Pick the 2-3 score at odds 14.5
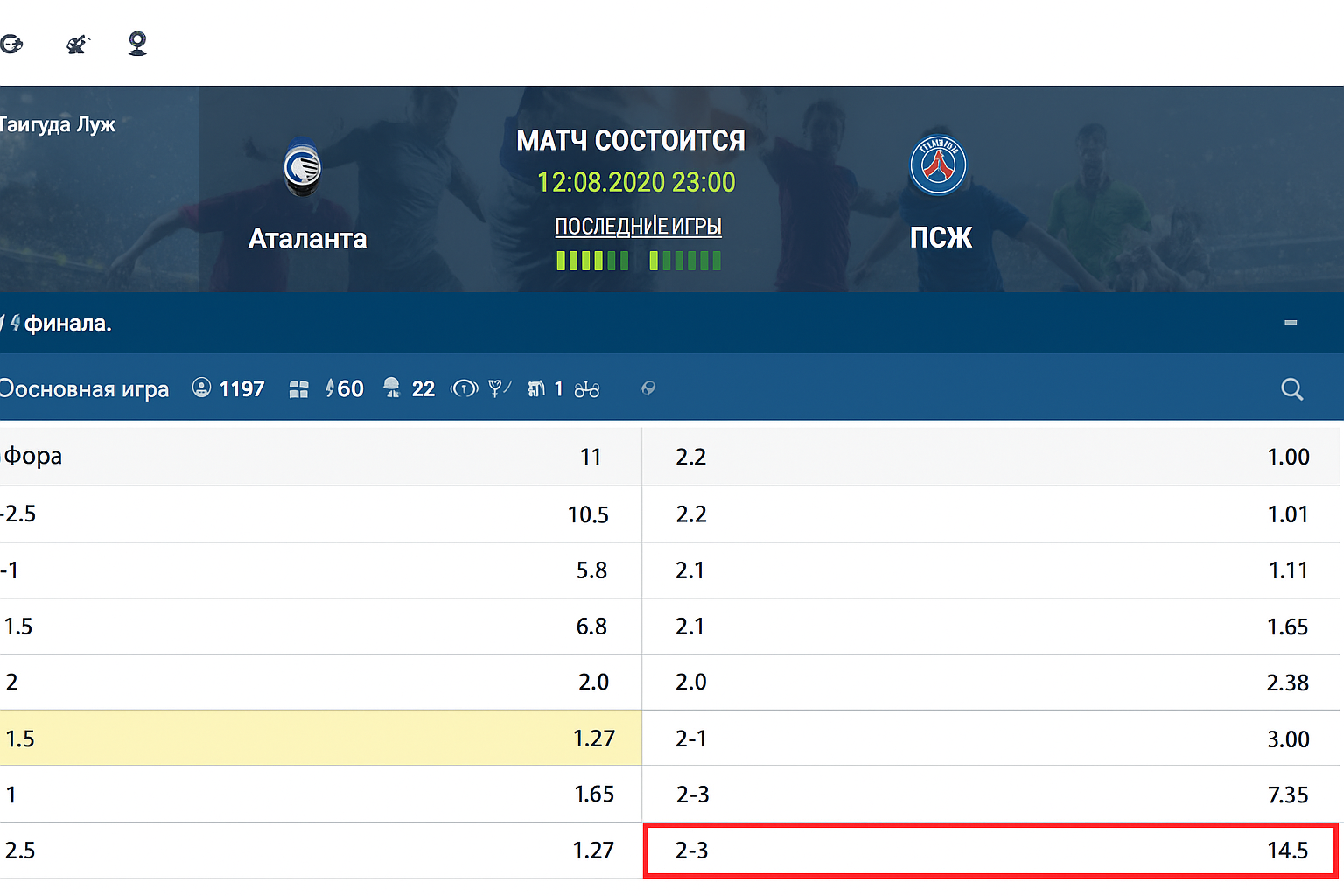 [x=990, y=850]
